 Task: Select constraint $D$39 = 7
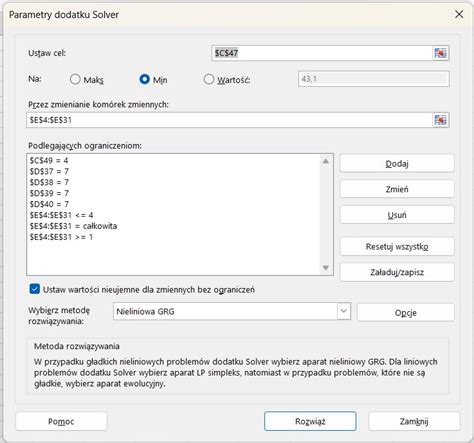tap(49, 193)
